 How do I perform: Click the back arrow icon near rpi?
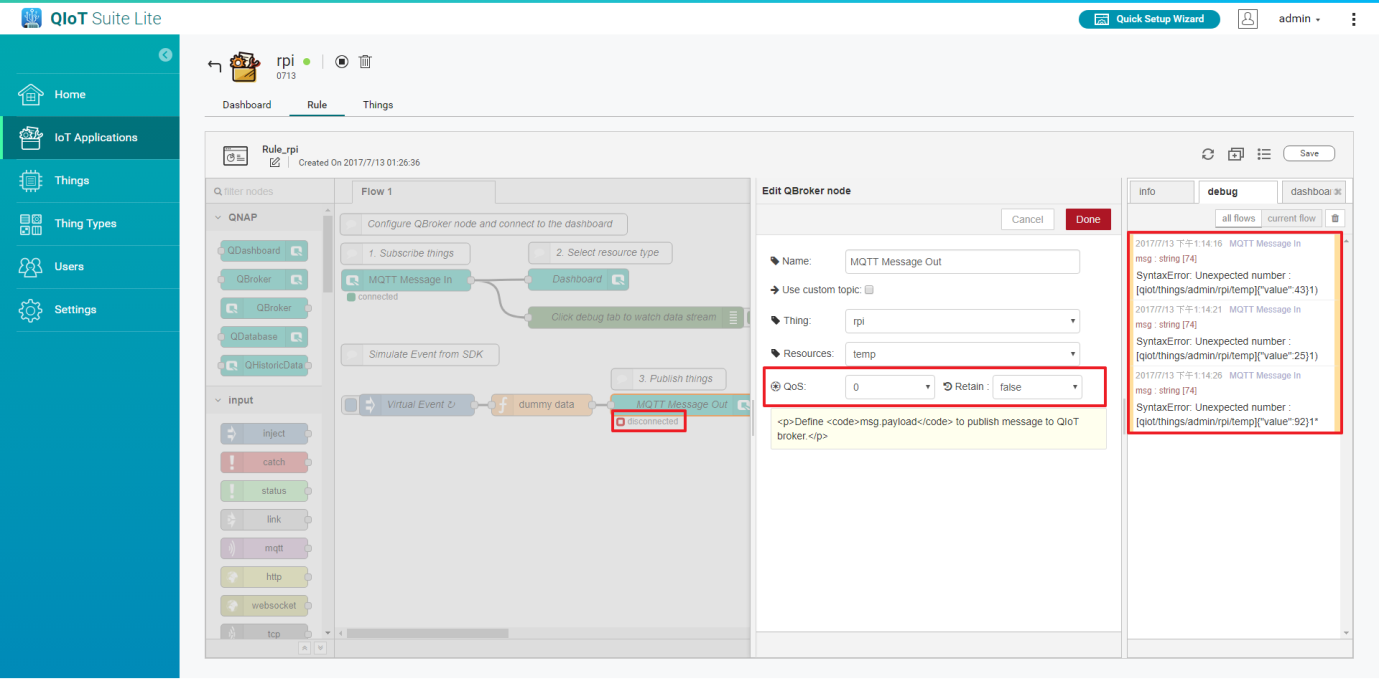coord(214,66)
